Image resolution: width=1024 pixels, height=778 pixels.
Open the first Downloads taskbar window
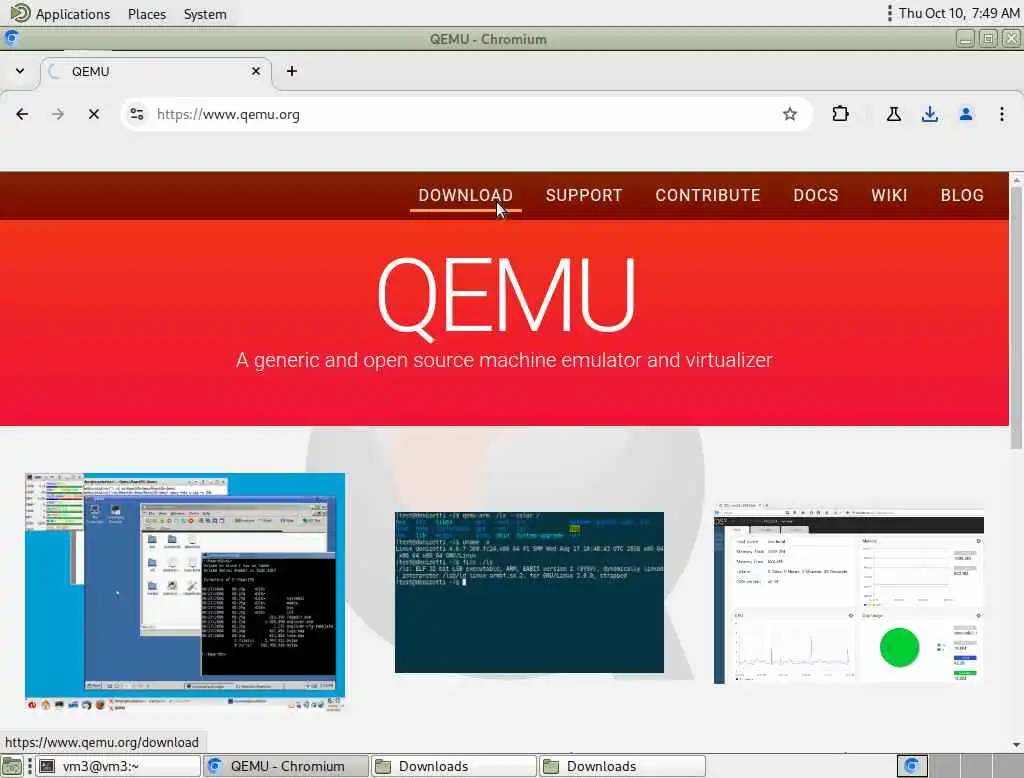[454, 766]
